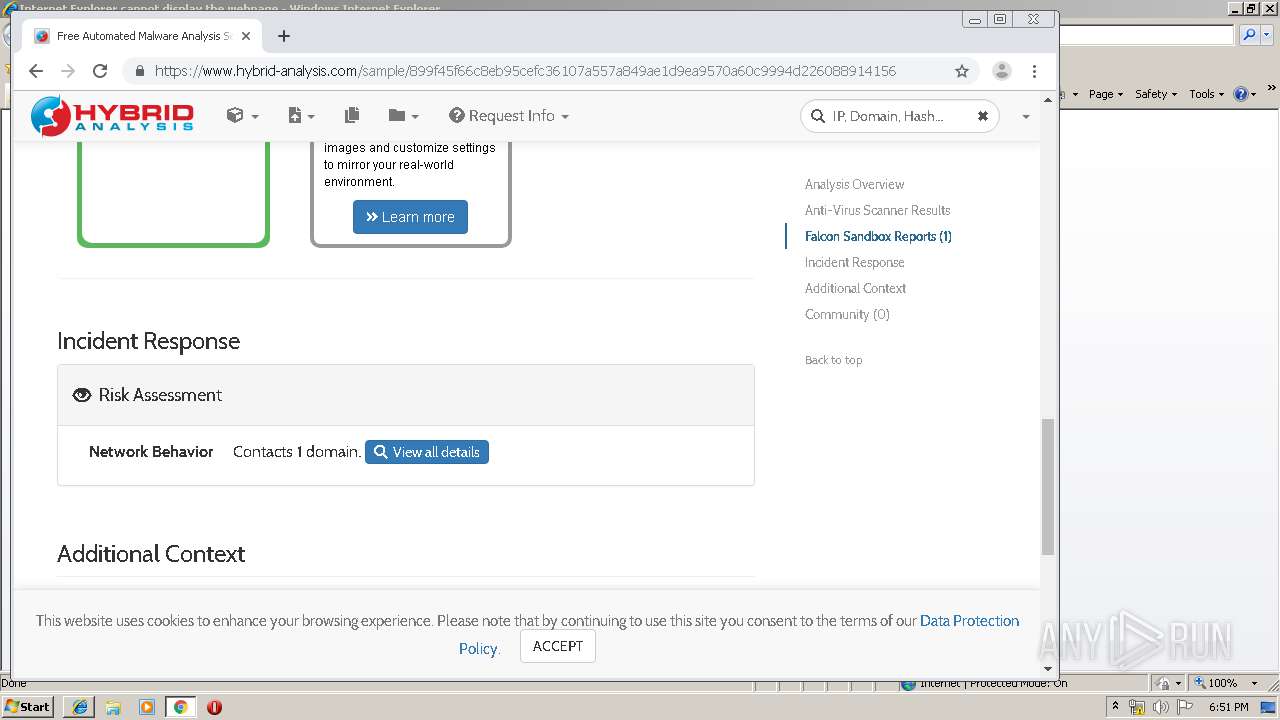Go to Community (0) in sidebar
Image resolution: width=1280 pixels, height=720 pixels.
(847, 314)
